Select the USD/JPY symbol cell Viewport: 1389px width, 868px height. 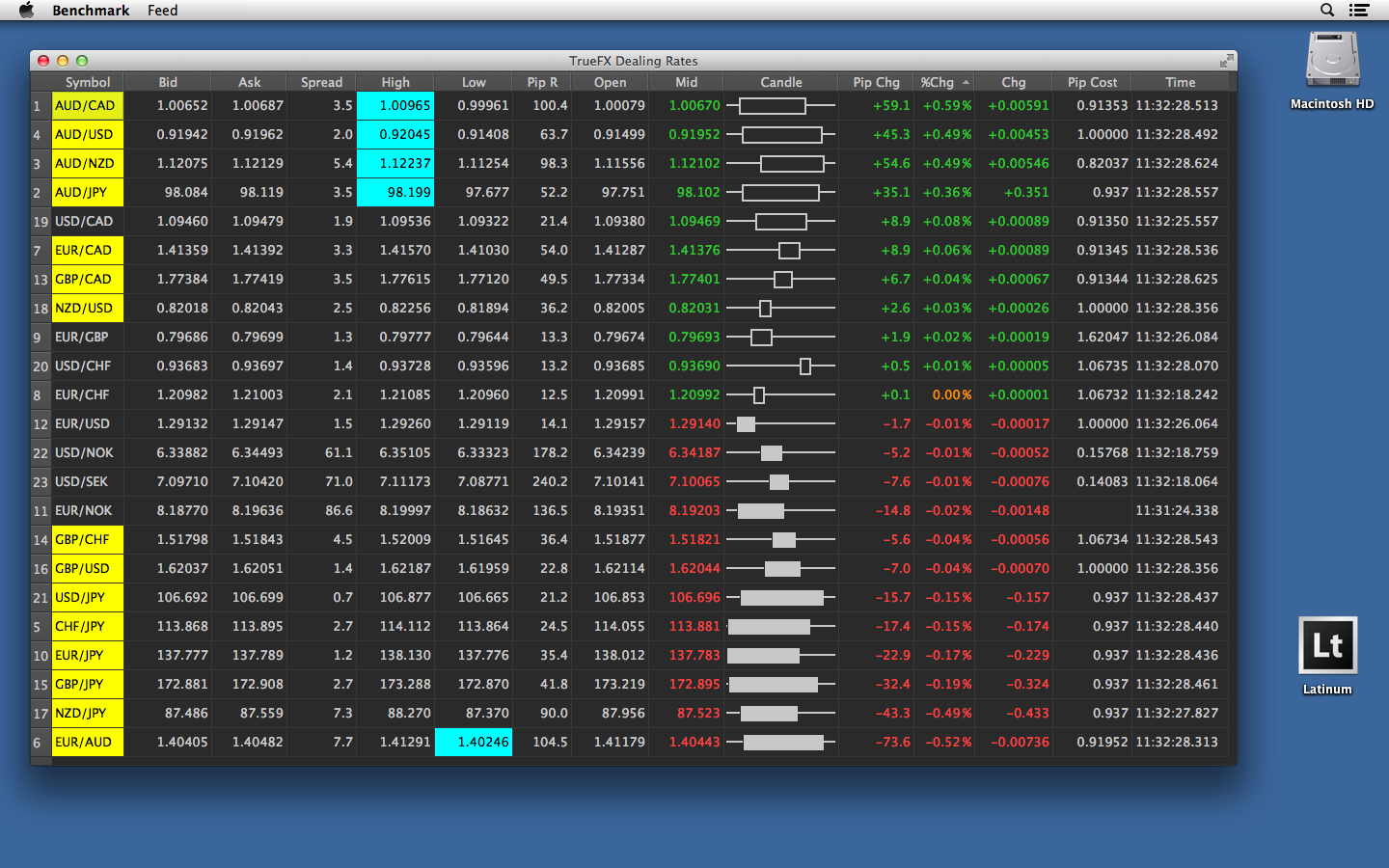click(x=88, y=597)
